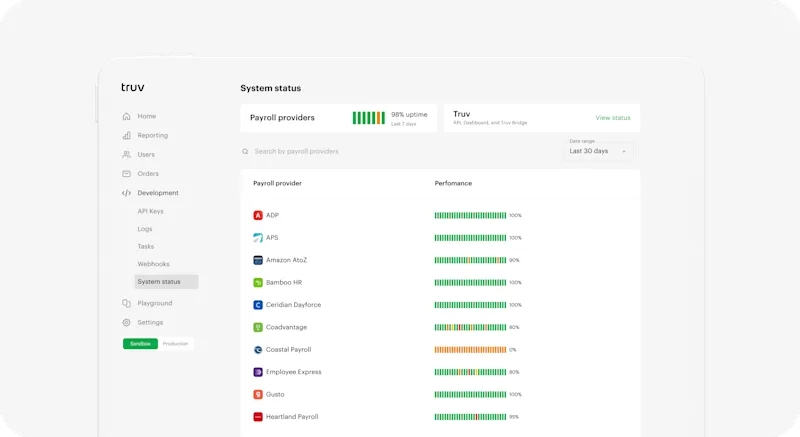The image size is (800, 437).
Task: Click the Orders icon in sidebar
Action: [x=127, y=173]
